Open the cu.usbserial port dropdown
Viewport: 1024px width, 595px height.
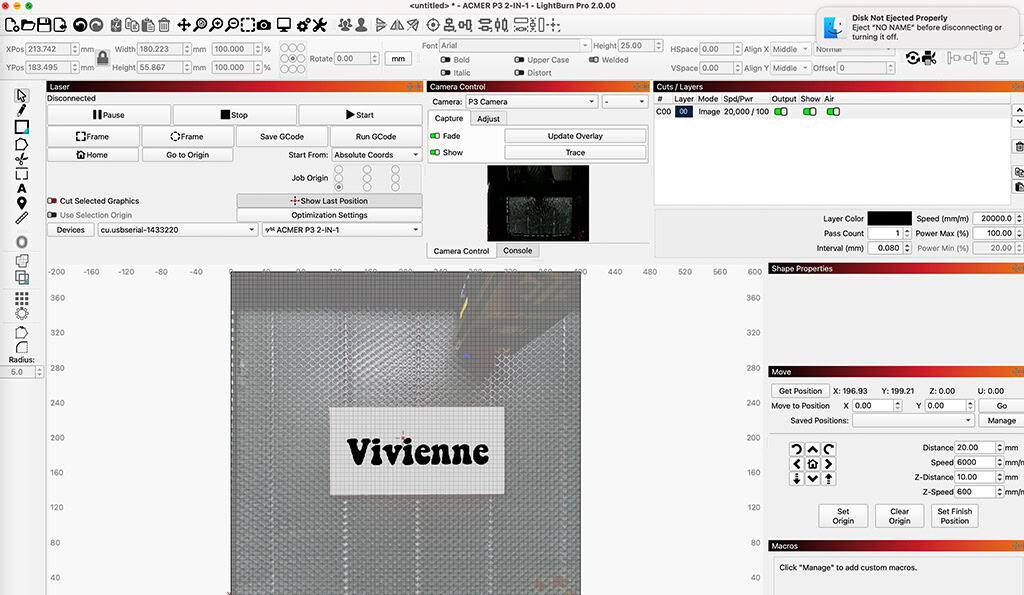click(177, 230)
